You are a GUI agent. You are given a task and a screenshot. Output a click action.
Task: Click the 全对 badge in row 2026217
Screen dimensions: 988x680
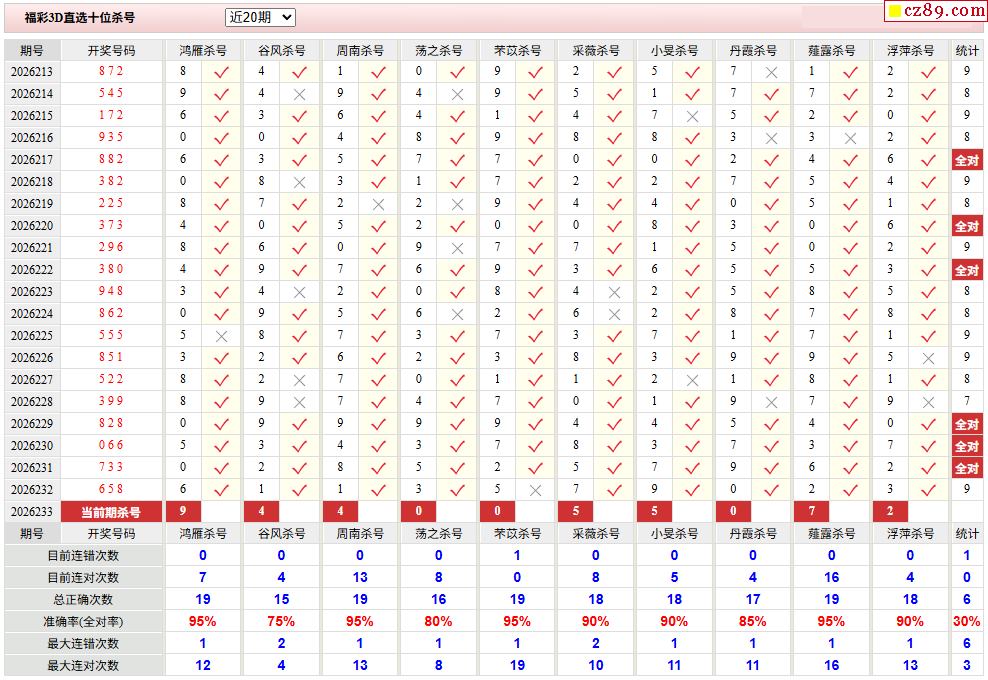click(967, 160)
